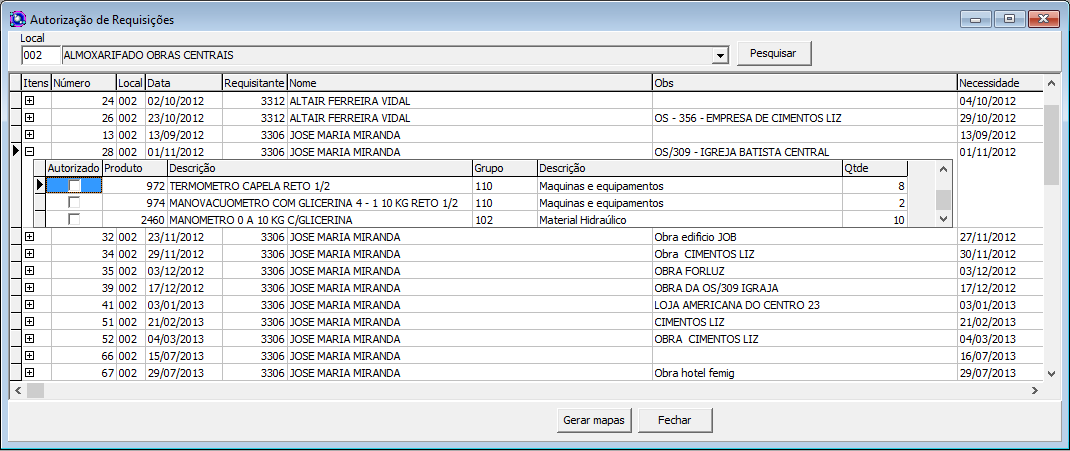1070x451 pixels.
Task: Collapse the expanded requisition number 28
Action: click(29, 152)
